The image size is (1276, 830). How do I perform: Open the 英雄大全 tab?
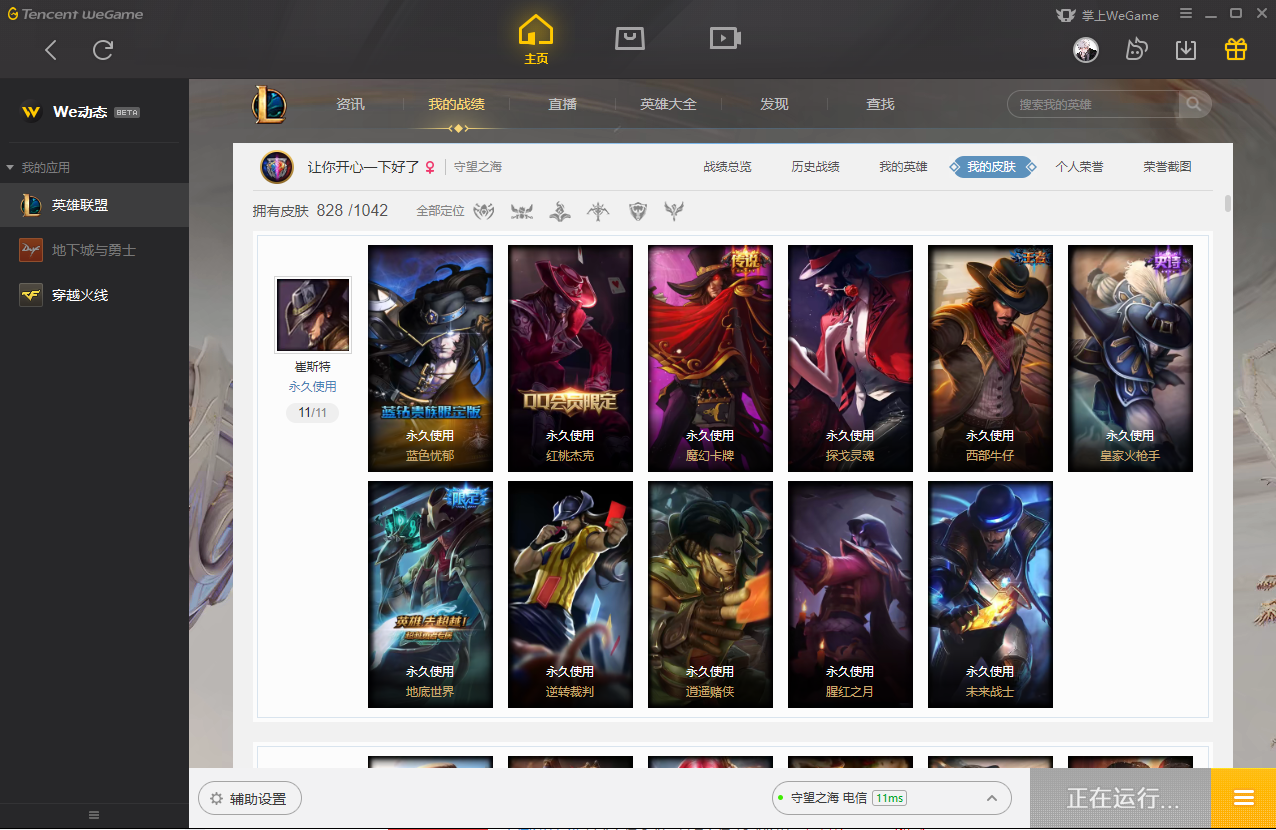[x=668, y=104]
